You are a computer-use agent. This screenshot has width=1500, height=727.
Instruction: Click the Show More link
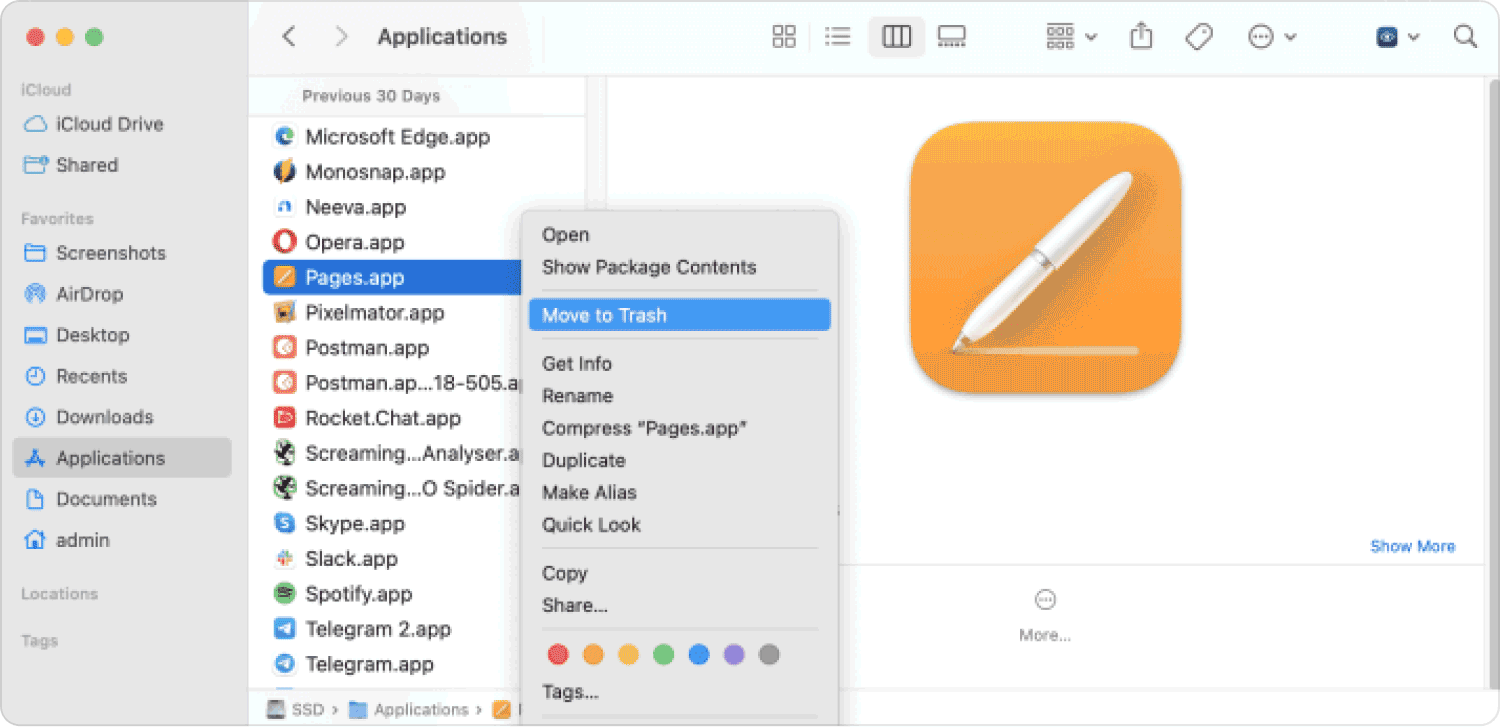click(1412, 546)
